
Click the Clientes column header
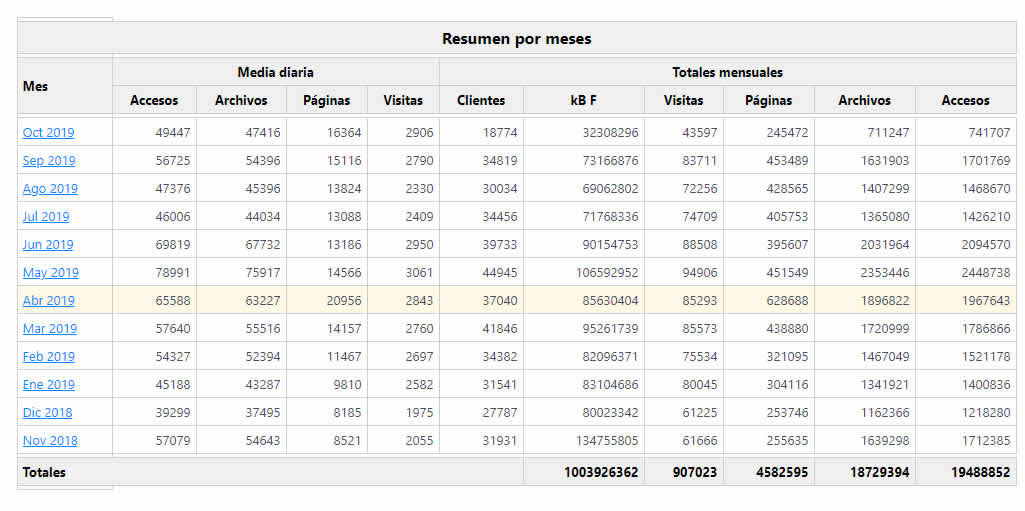point(481,100)
